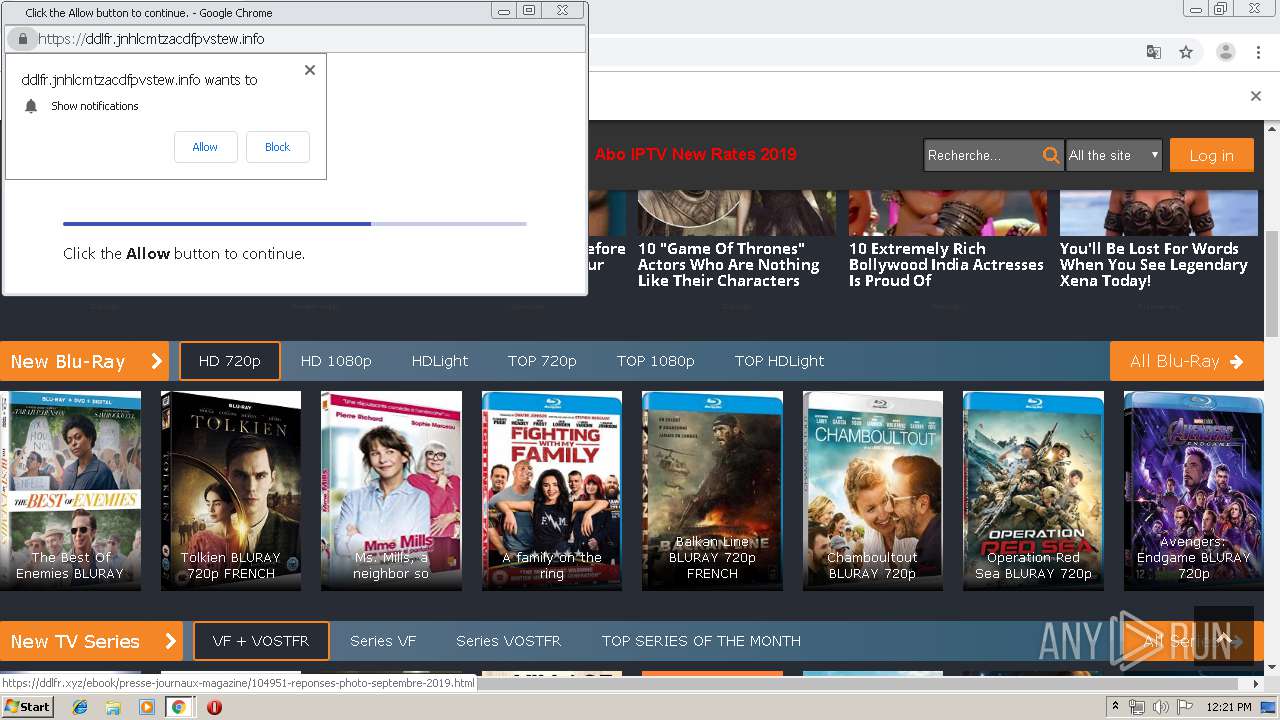Open Balkan Line BLURAY cover
This screenshot has height=720, width=1280.
tap(712, 490)
